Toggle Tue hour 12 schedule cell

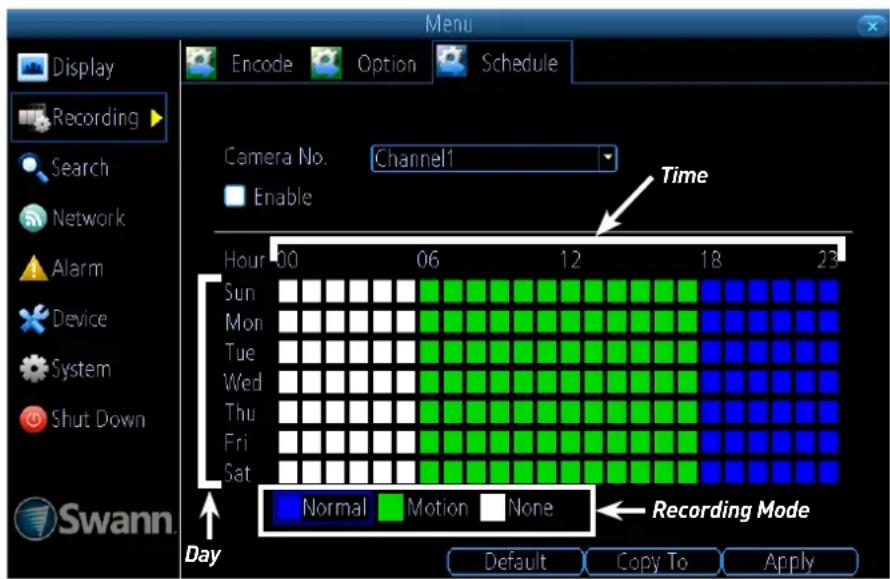[570, 352]
